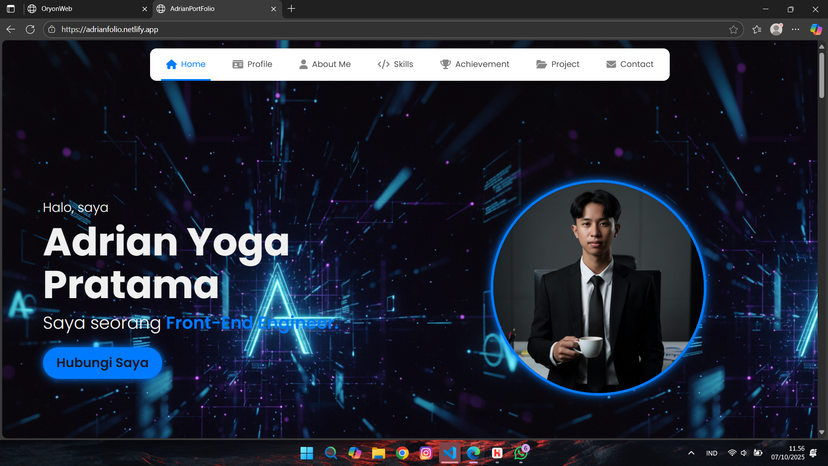The image size is (828, 466).
Task: Open the Skills navigation tab
Action: pyautogui.click(x=395, y=64)
